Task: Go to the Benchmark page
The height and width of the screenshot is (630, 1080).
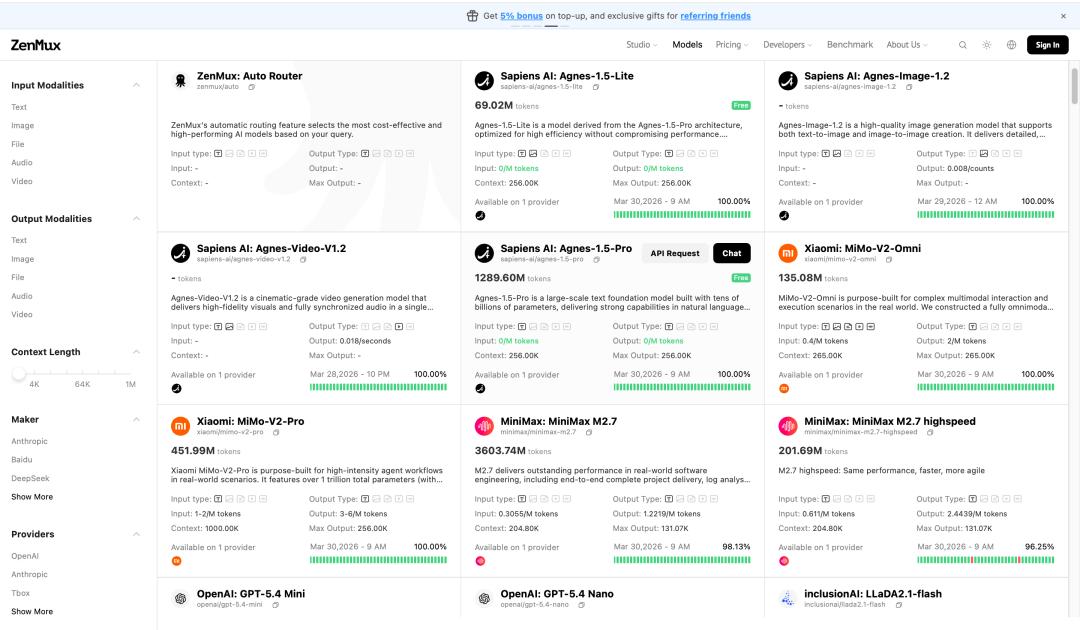Action: (850, 45)
